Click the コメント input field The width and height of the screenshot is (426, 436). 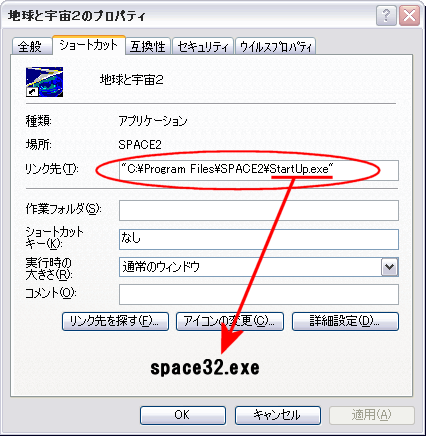[x=259, y=295]
